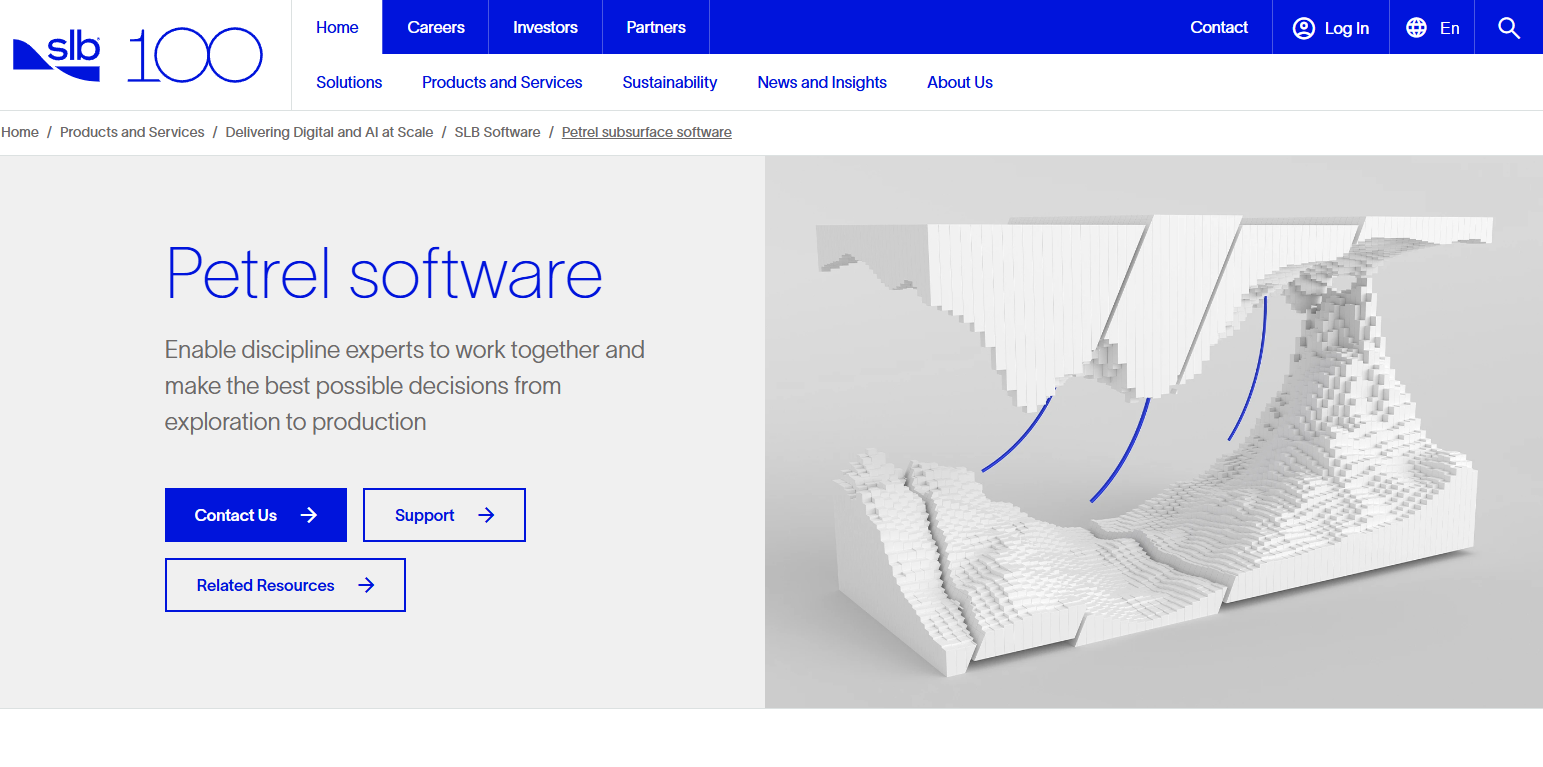Open the Products and Services menu
Image resolution: width=1543 pixels, height=767 pixels.
(502, 82)
